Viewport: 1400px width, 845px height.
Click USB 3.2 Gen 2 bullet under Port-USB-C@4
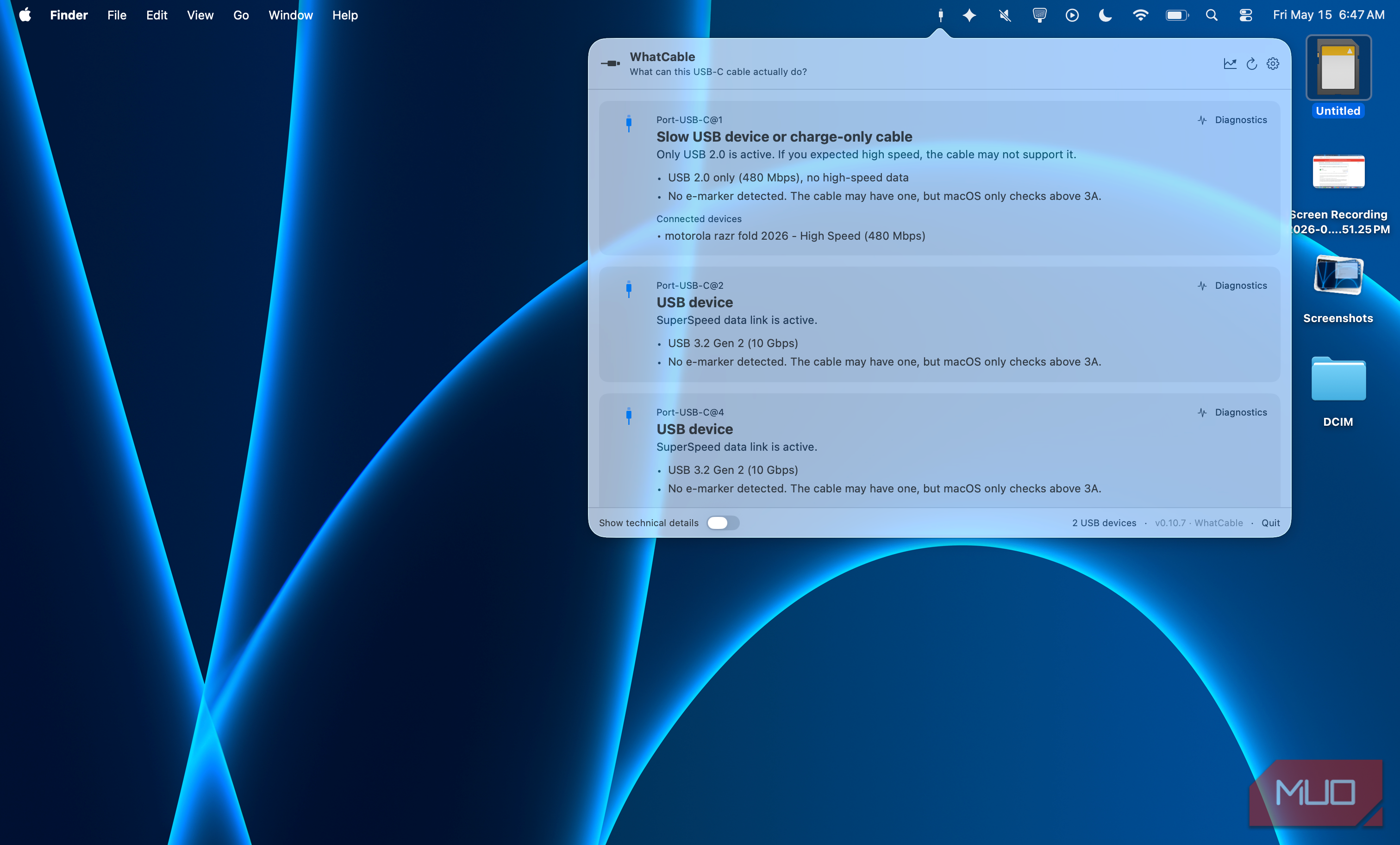tap(733, 470)
